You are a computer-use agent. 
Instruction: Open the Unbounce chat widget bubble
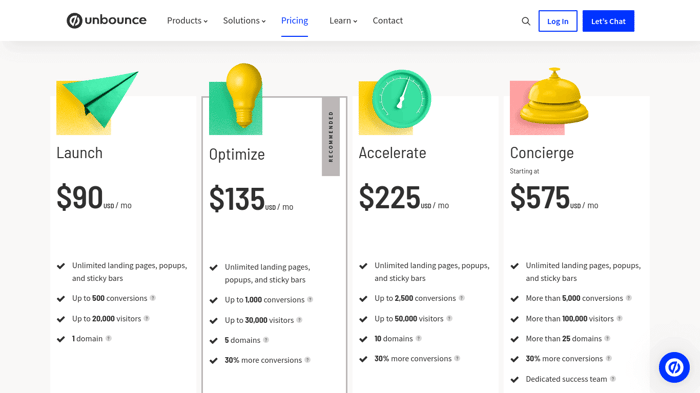pos(674,368)
